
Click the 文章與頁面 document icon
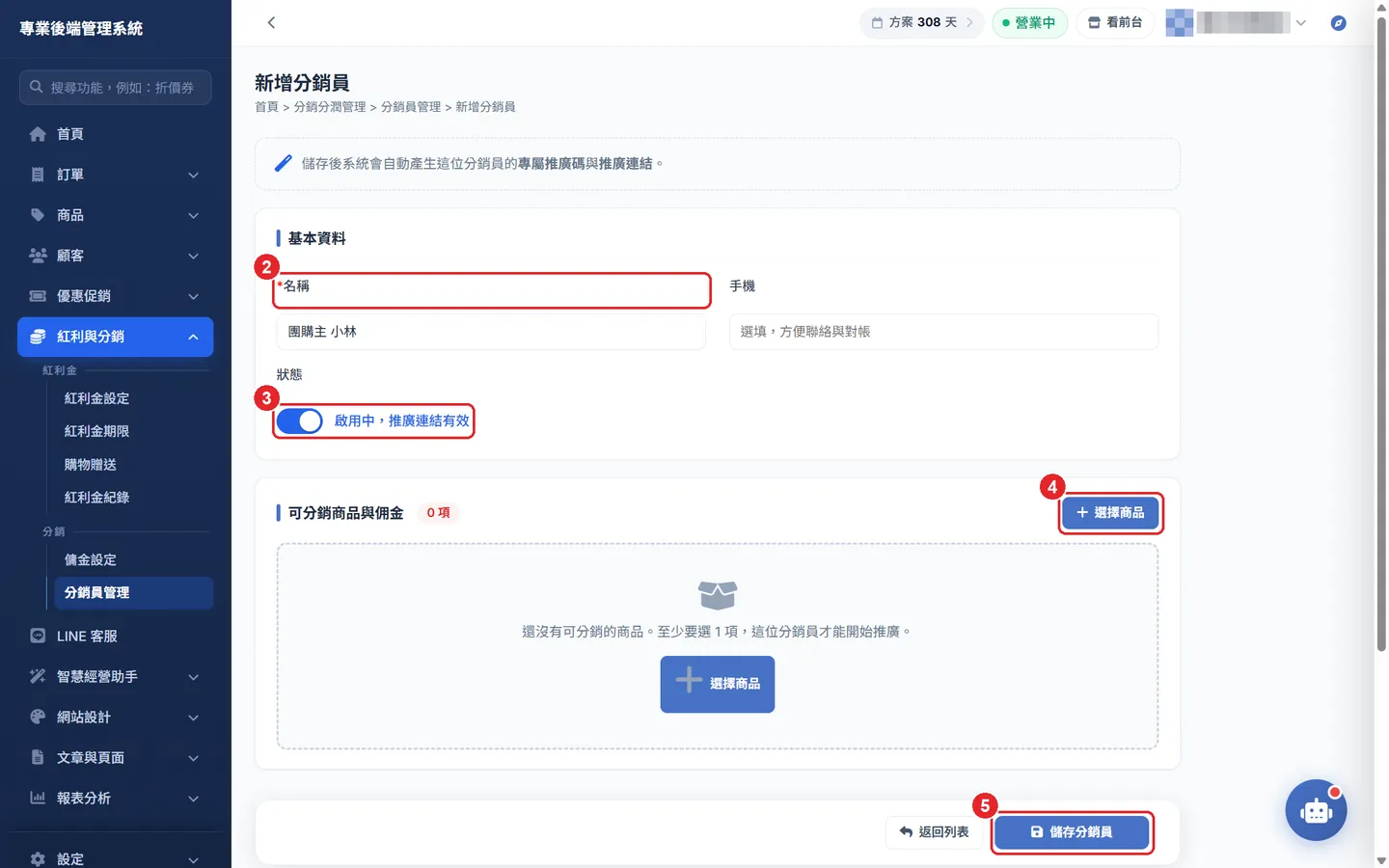(x=38, y=757)
